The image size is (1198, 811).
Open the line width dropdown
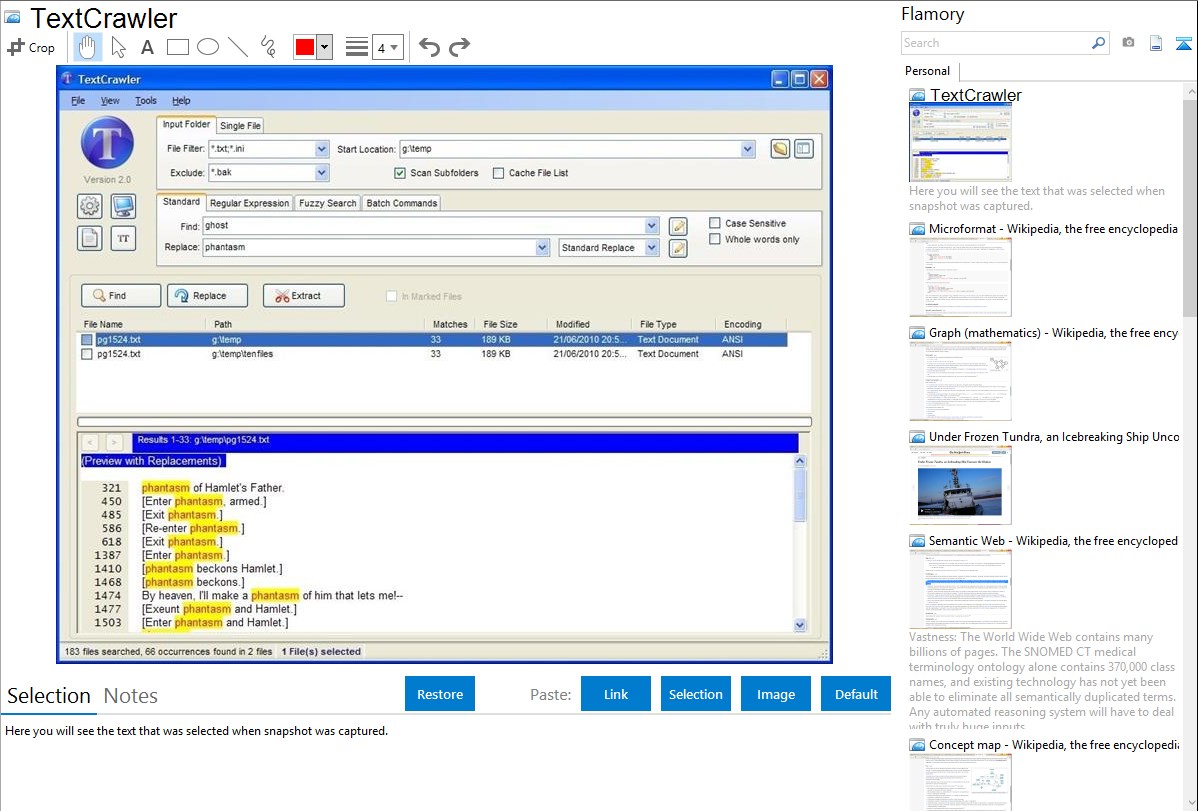387,47
